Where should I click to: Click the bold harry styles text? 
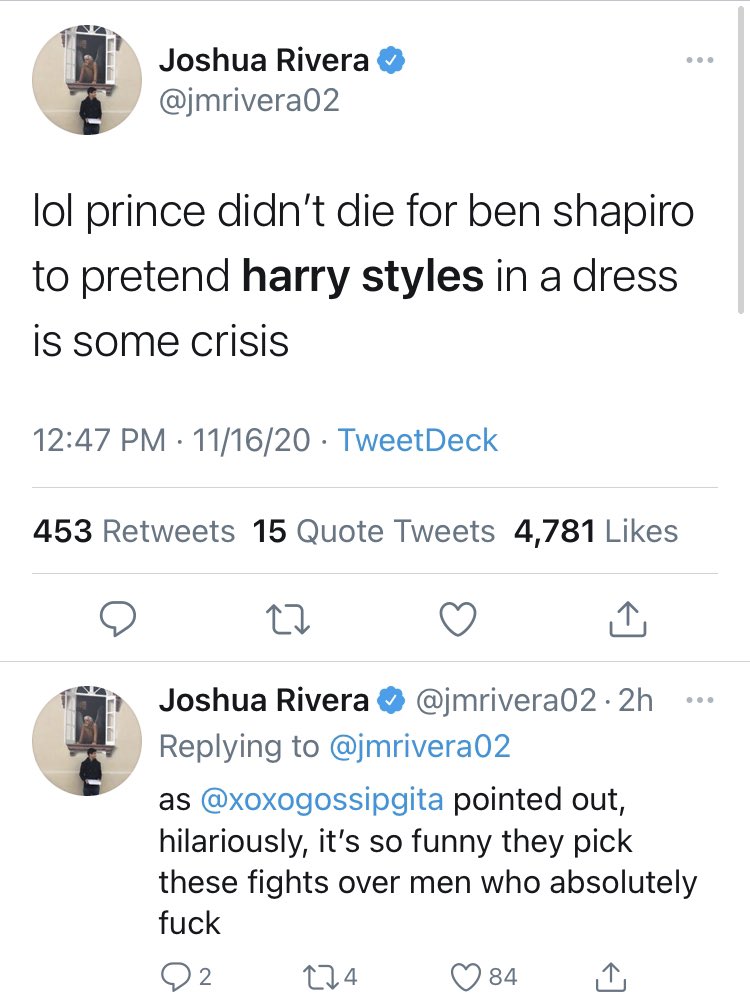point(361,277)
